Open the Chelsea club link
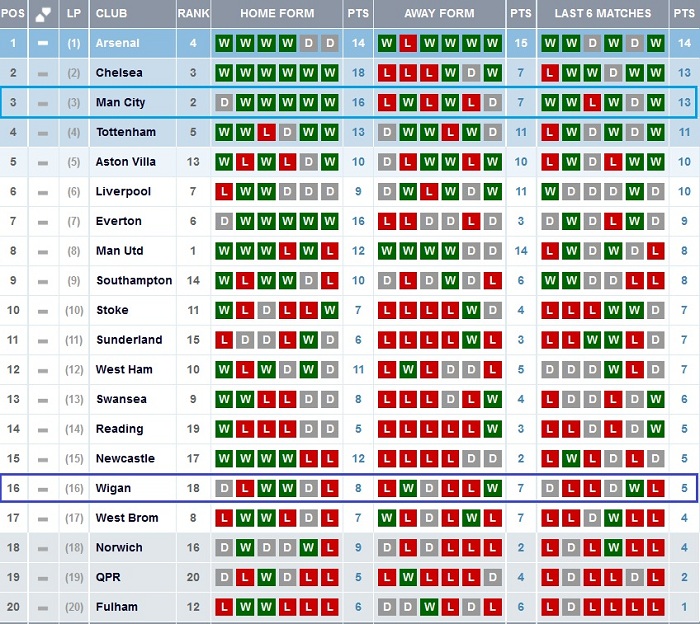Screen dimensions: 700x624 tap(119, 73)
